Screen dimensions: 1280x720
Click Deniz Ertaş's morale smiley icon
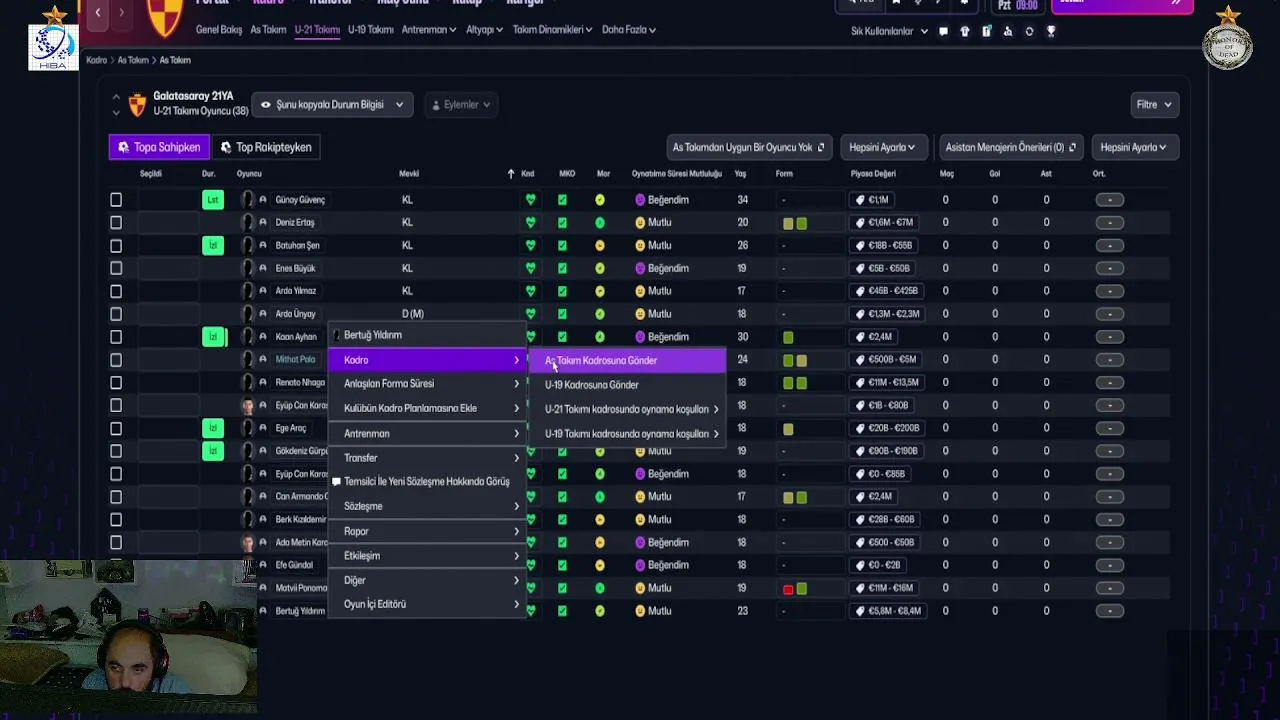(599, 223)
